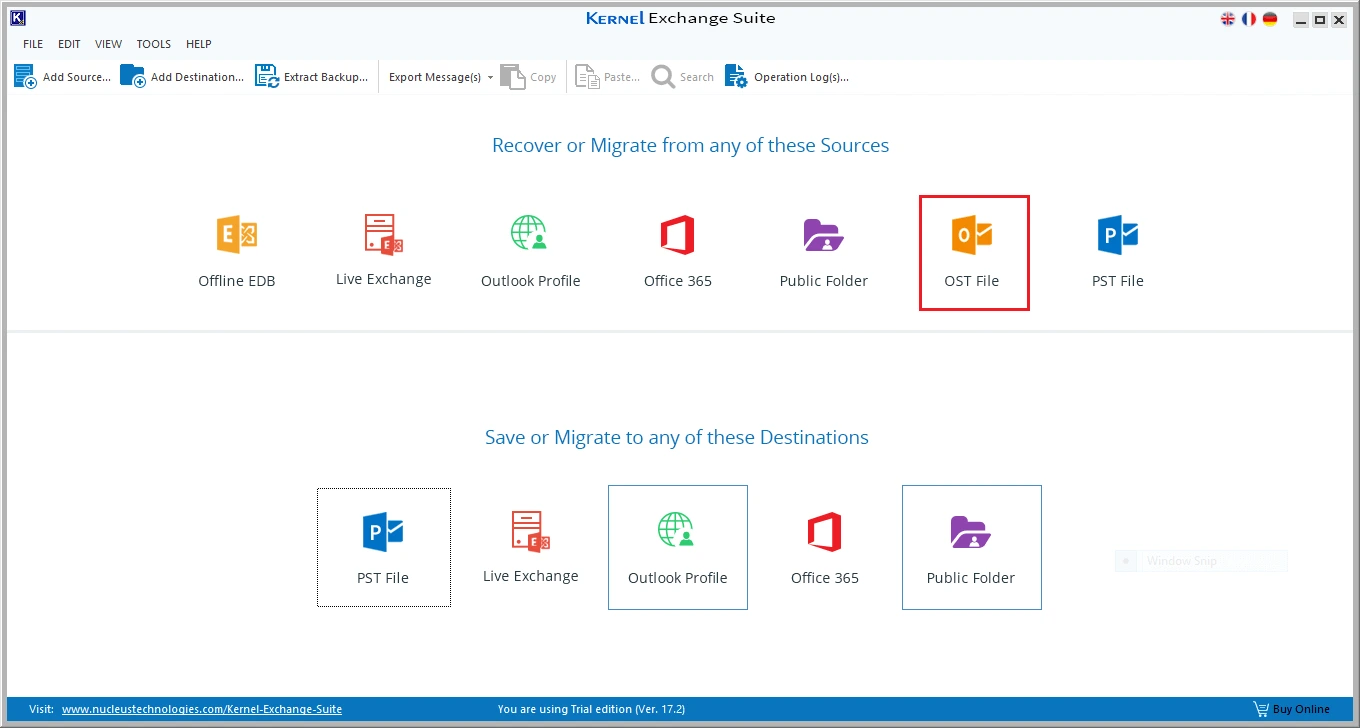The width and height of the screenshot is (1360, 728).
Task: Open the HELP menu
Action: coord(199,44)
